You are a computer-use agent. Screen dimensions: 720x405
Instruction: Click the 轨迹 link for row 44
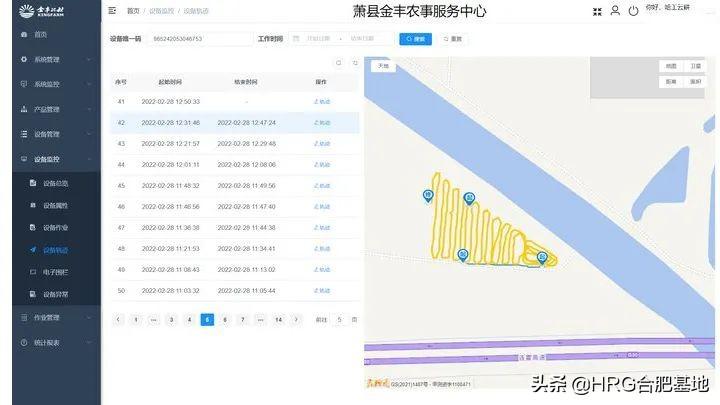(x=322, y=164)
